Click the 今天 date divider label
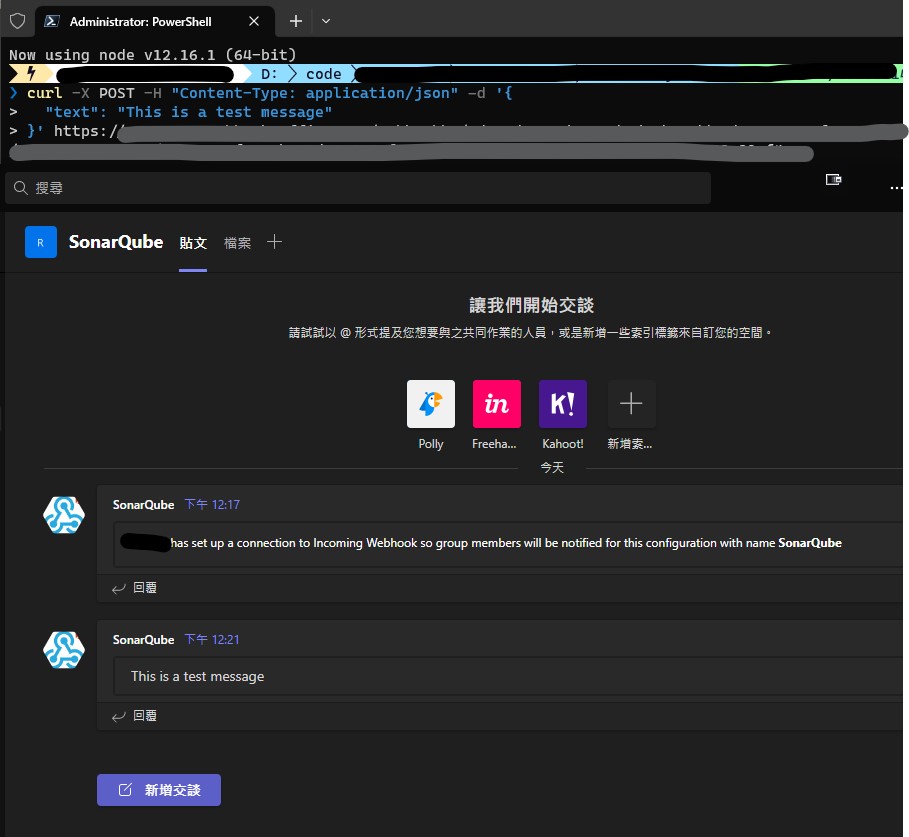This screenshot has width=909, height=837. (552, 467)
